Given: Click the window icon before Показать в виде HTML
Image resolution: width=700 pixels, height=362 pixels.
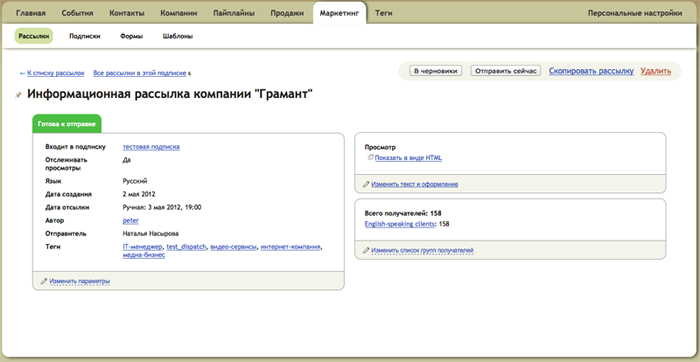Looking at the screenshot, I should pos(371,158).
